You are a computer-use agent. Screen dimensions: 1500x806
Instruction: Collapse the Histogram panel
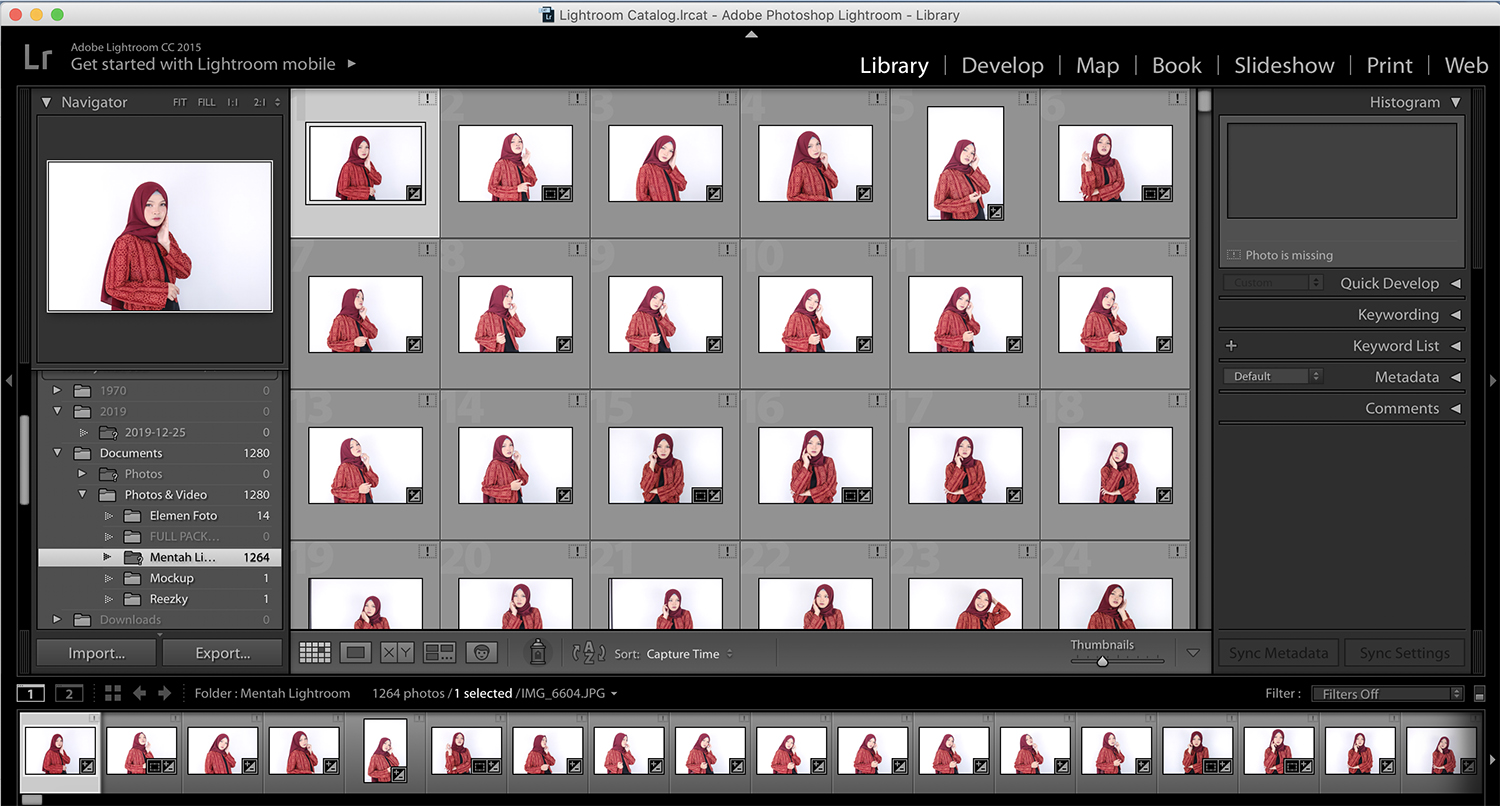1455,102
